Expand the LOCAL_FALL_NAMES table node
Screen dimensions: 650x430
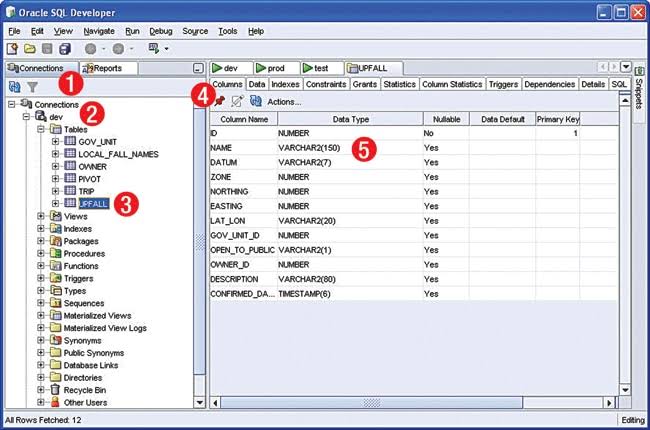[55, 154]
